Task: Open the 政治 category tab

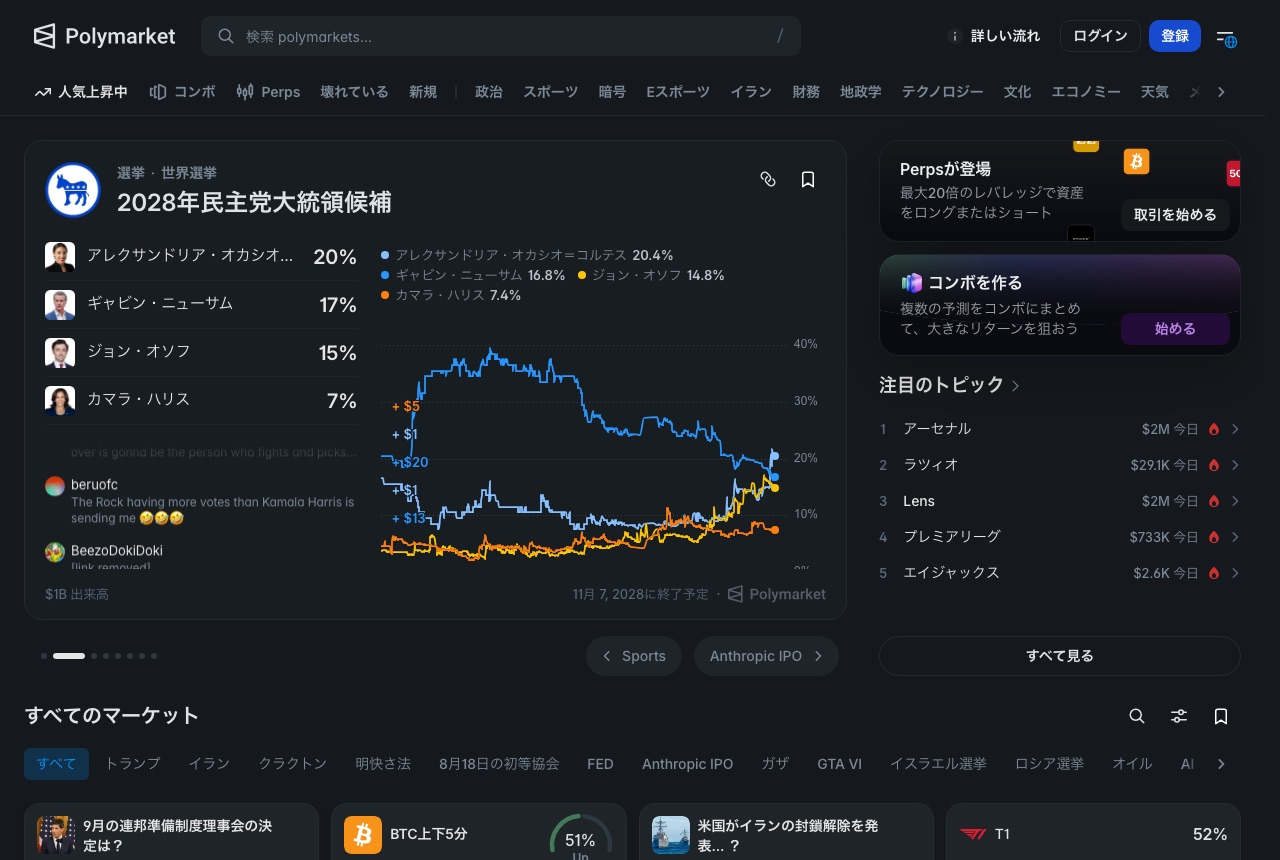Action: point(489,92)
